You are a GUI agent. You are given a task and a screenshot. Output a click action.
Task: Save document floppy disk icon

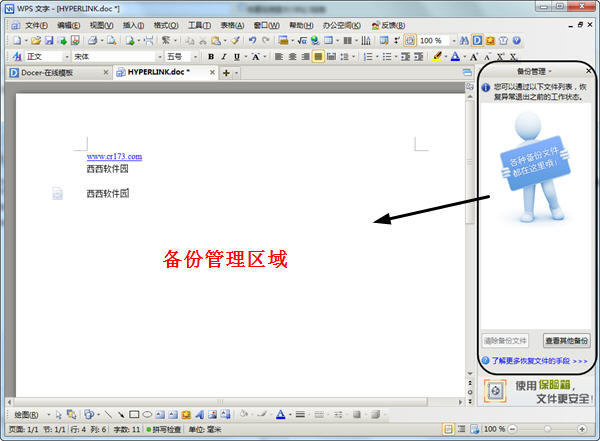coord(49,41)
